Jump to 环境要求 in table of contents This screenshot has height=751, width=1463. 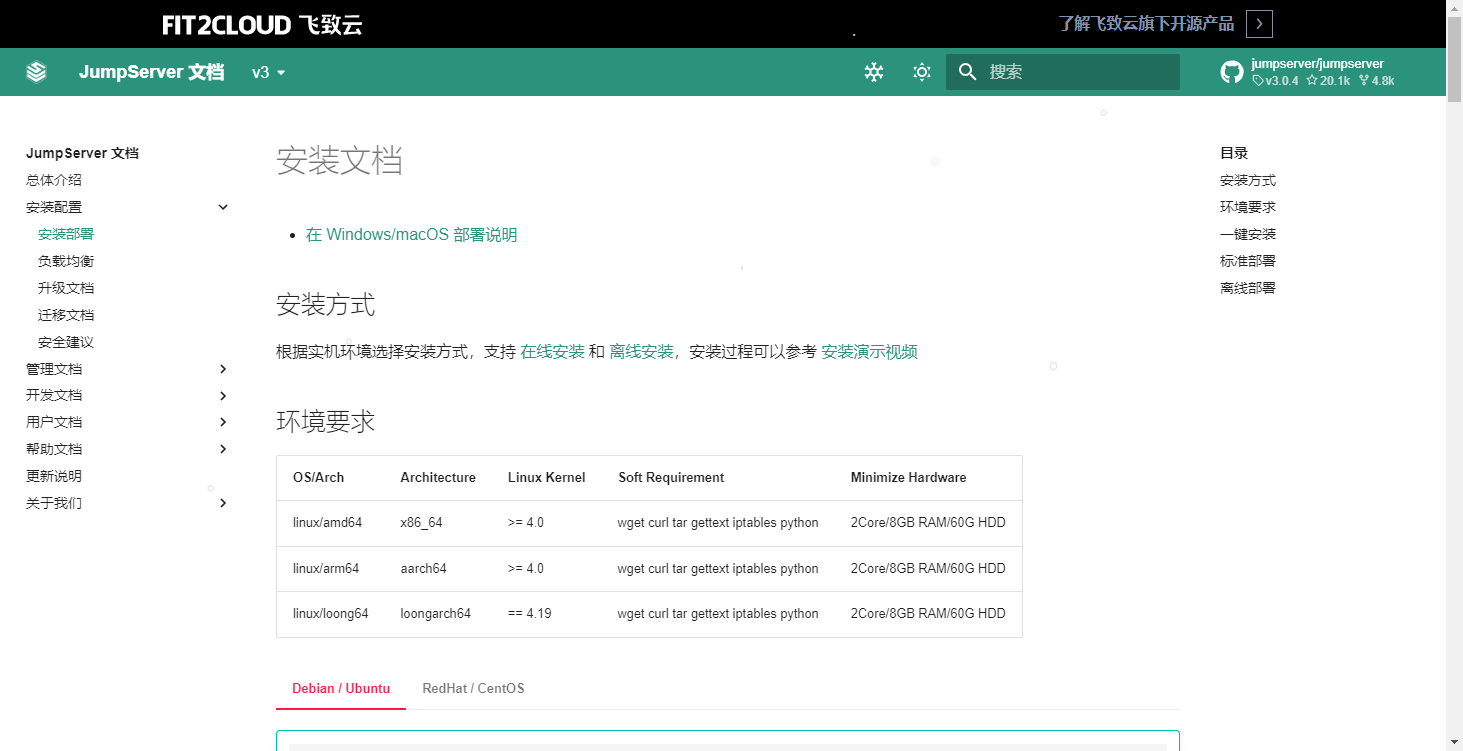[1248, 207]
